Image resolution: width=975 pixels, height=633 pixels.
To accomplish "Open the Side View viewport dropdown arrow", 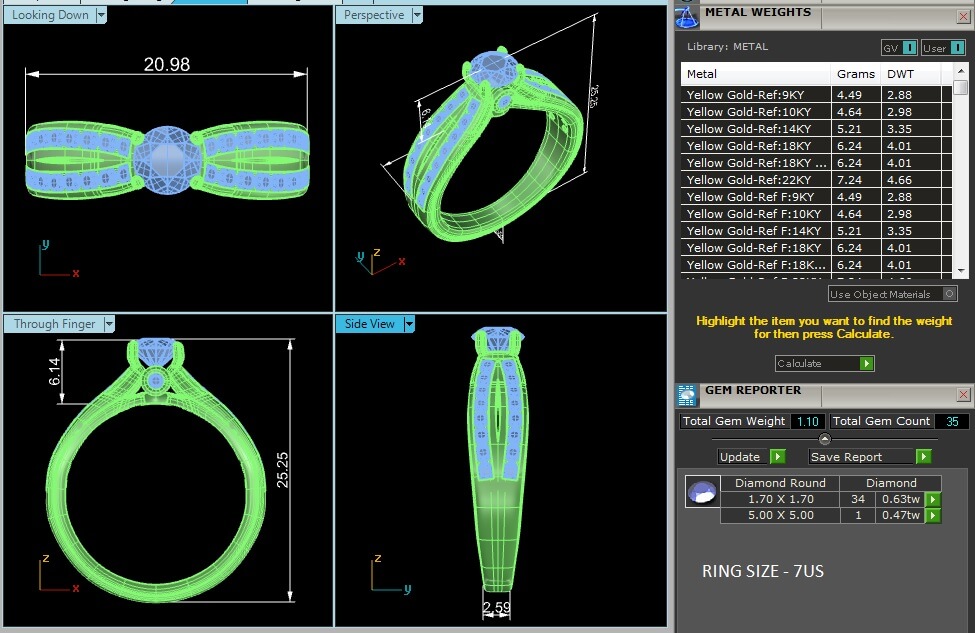I will click(x=409, y=324).
